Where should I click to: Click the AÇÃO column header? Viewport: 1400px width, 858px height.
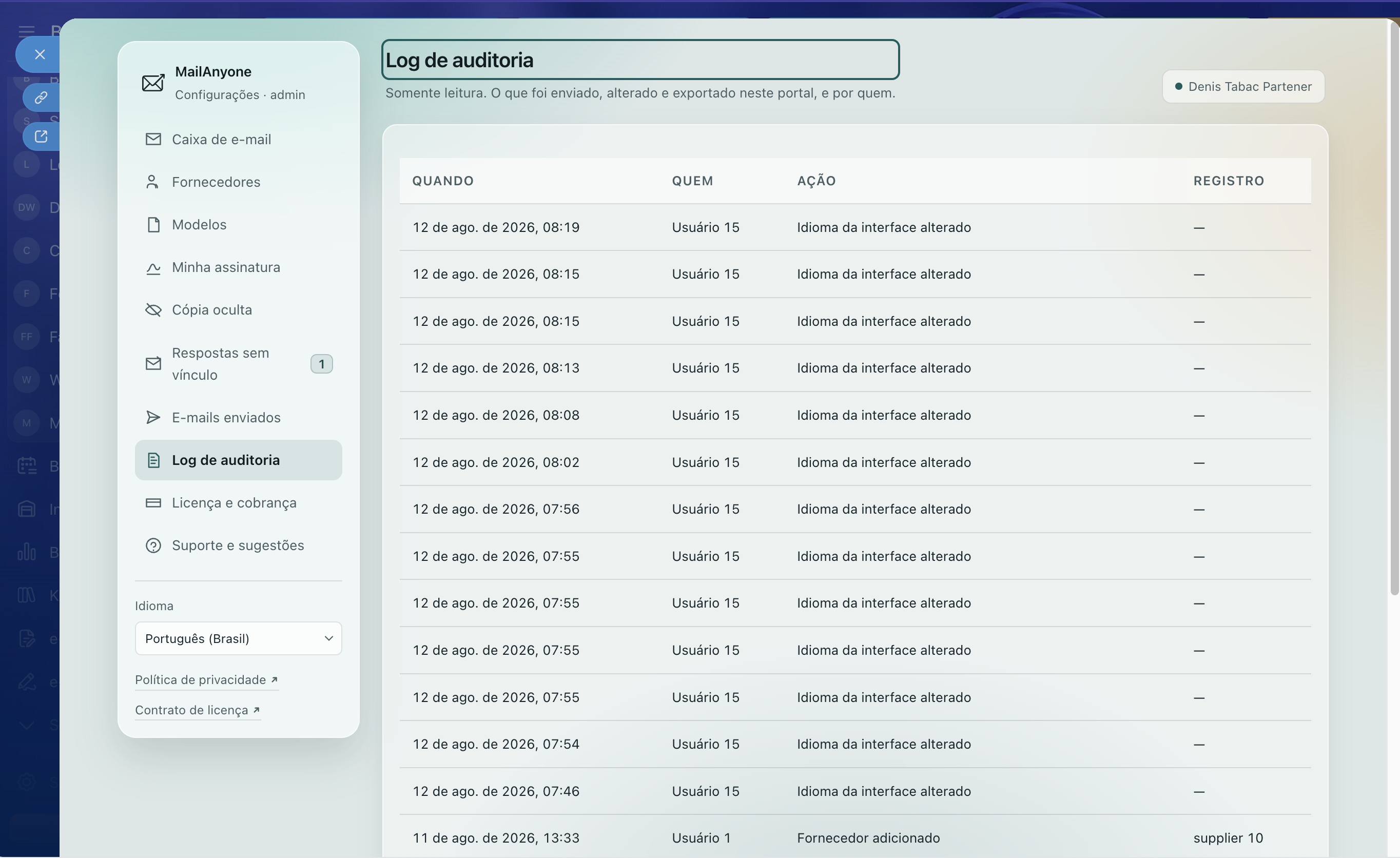click(816, 181)
